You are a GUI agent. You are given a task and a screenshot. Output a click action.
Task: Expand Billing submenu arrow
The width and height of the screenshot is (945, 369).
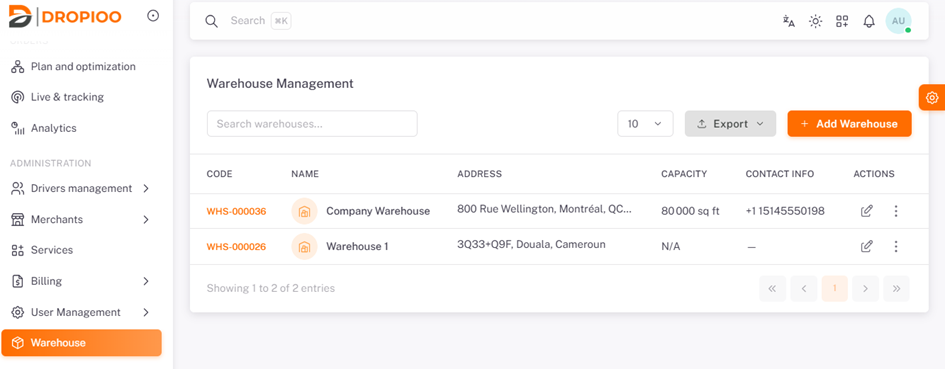pyautogui.click(x=146, y=281)
